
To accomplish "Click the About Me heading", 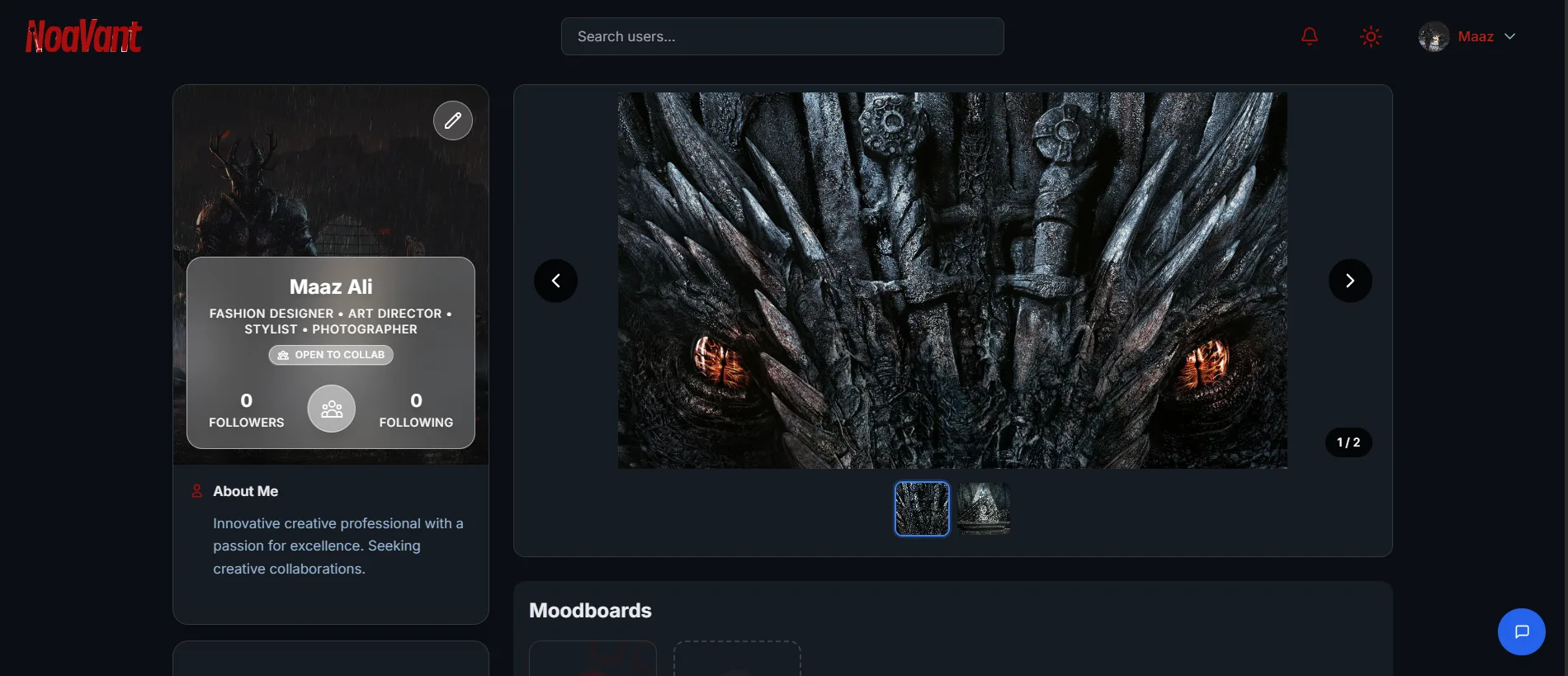I will pos(245,491).
